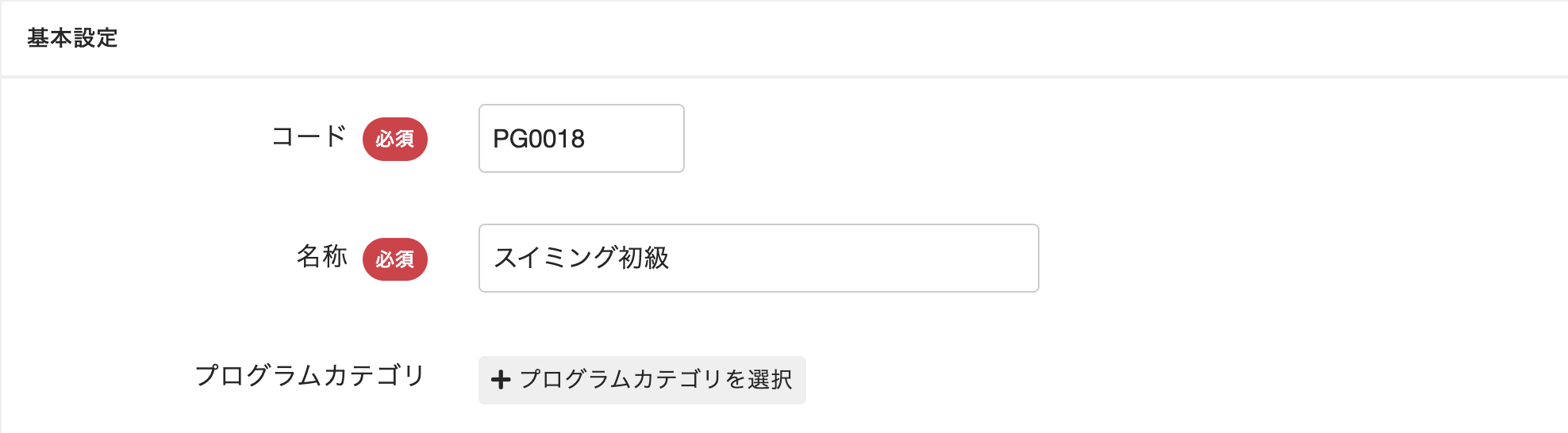Focus the 名称 input field
1568x433 pixels.
(x=758, y=259)
